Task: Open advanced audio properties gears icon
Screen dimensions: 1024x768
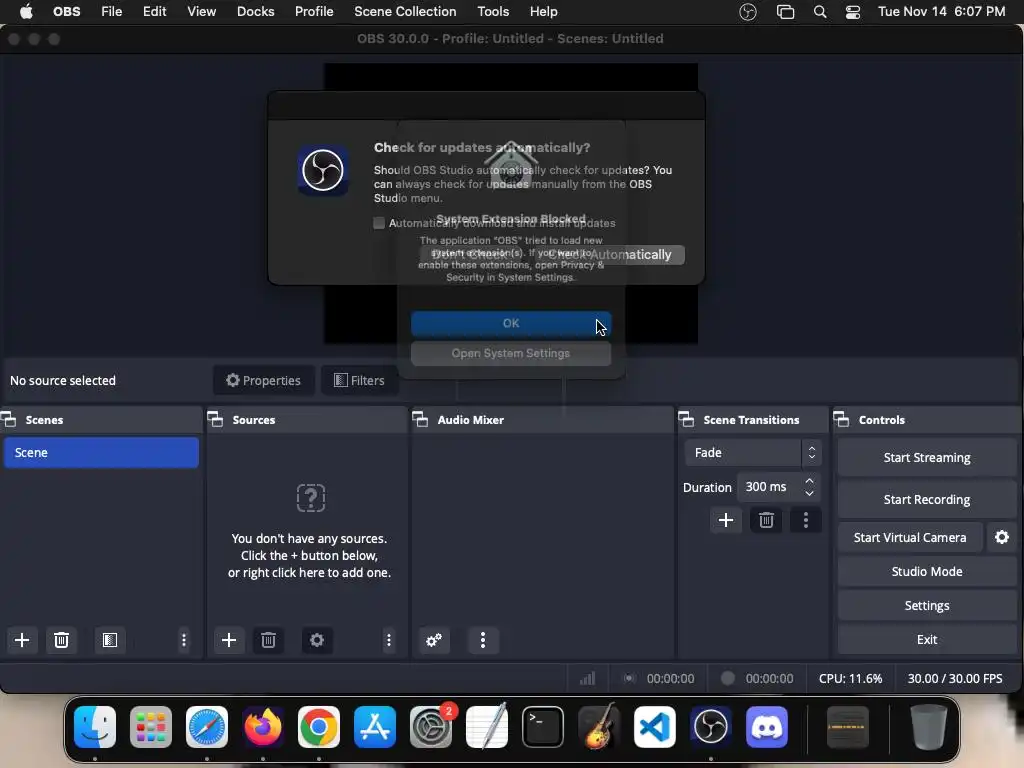Action: click(434, 640)
